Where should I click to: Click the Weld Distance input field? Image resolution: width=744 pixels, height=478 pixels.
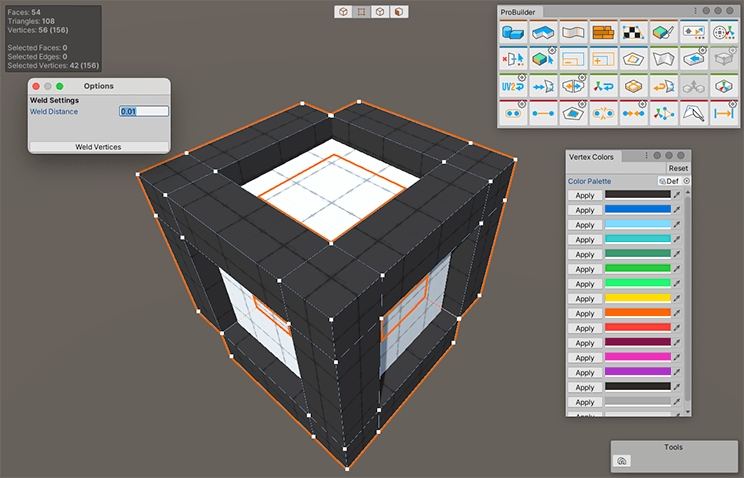(x=143, y=111)
